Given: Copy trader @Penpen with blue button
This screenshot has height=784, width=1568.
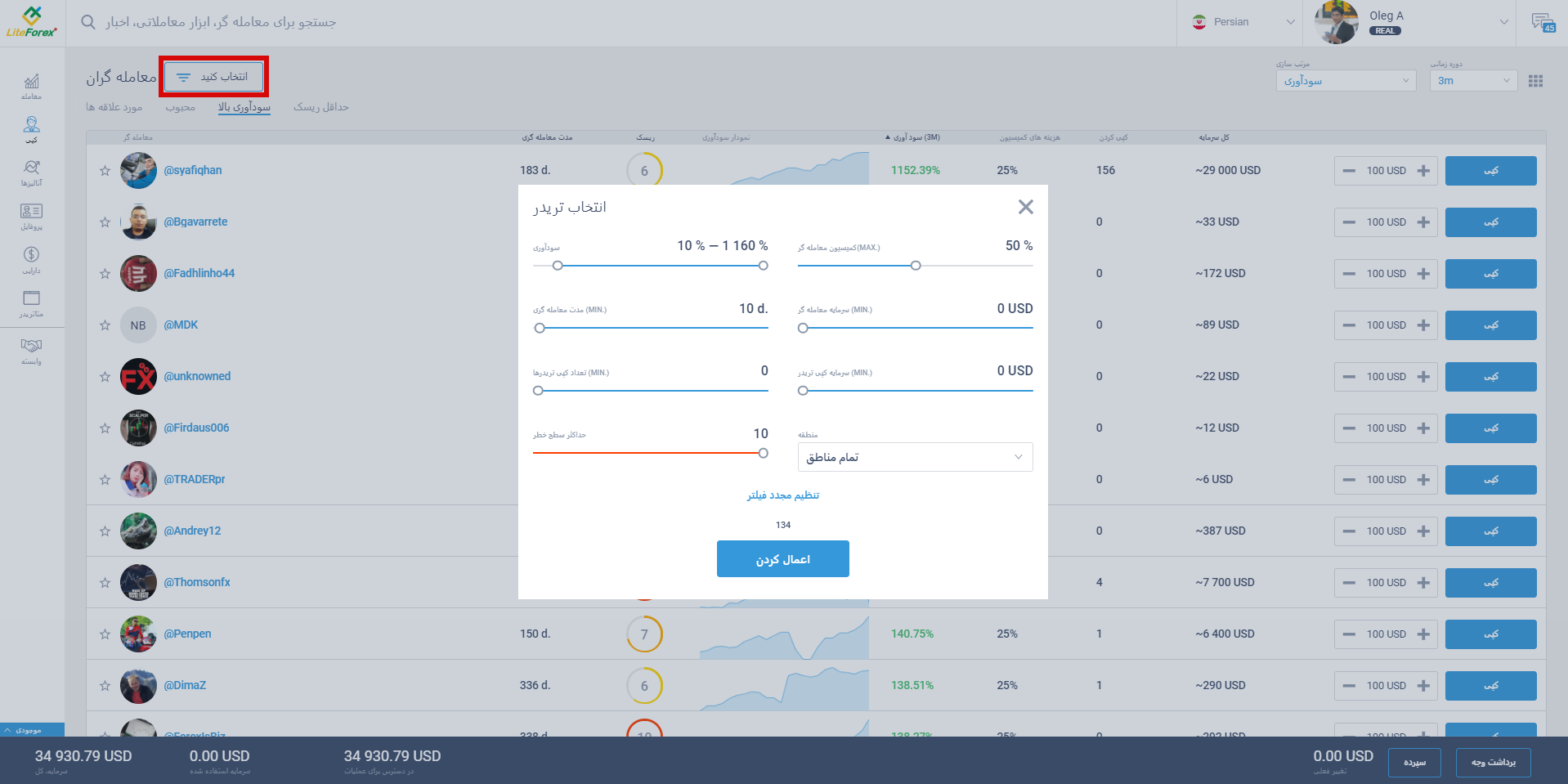Looking at the screenshot, I should [1490, 634].
